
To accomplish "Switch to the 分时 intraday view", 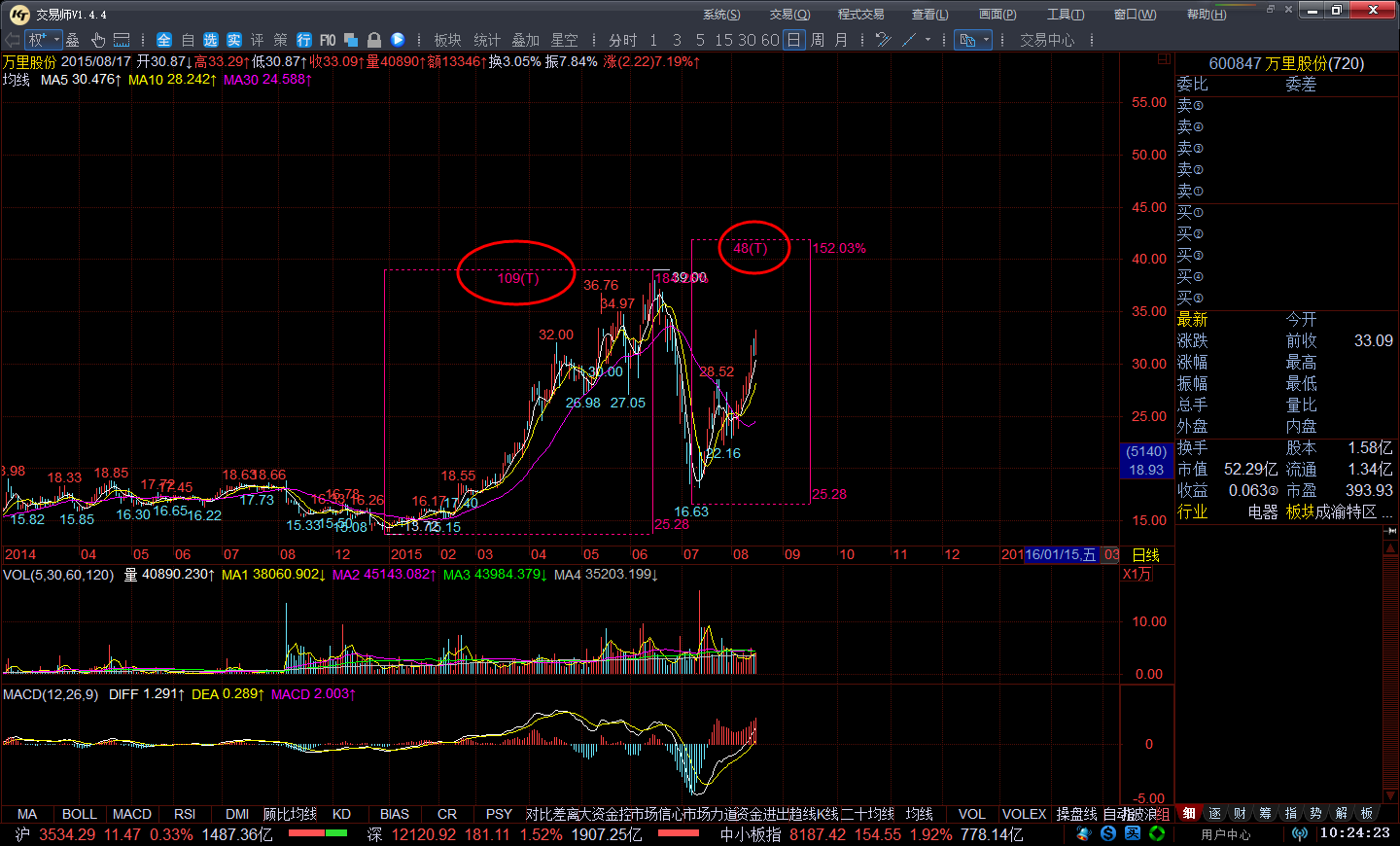I will click(x=622, y=40).
